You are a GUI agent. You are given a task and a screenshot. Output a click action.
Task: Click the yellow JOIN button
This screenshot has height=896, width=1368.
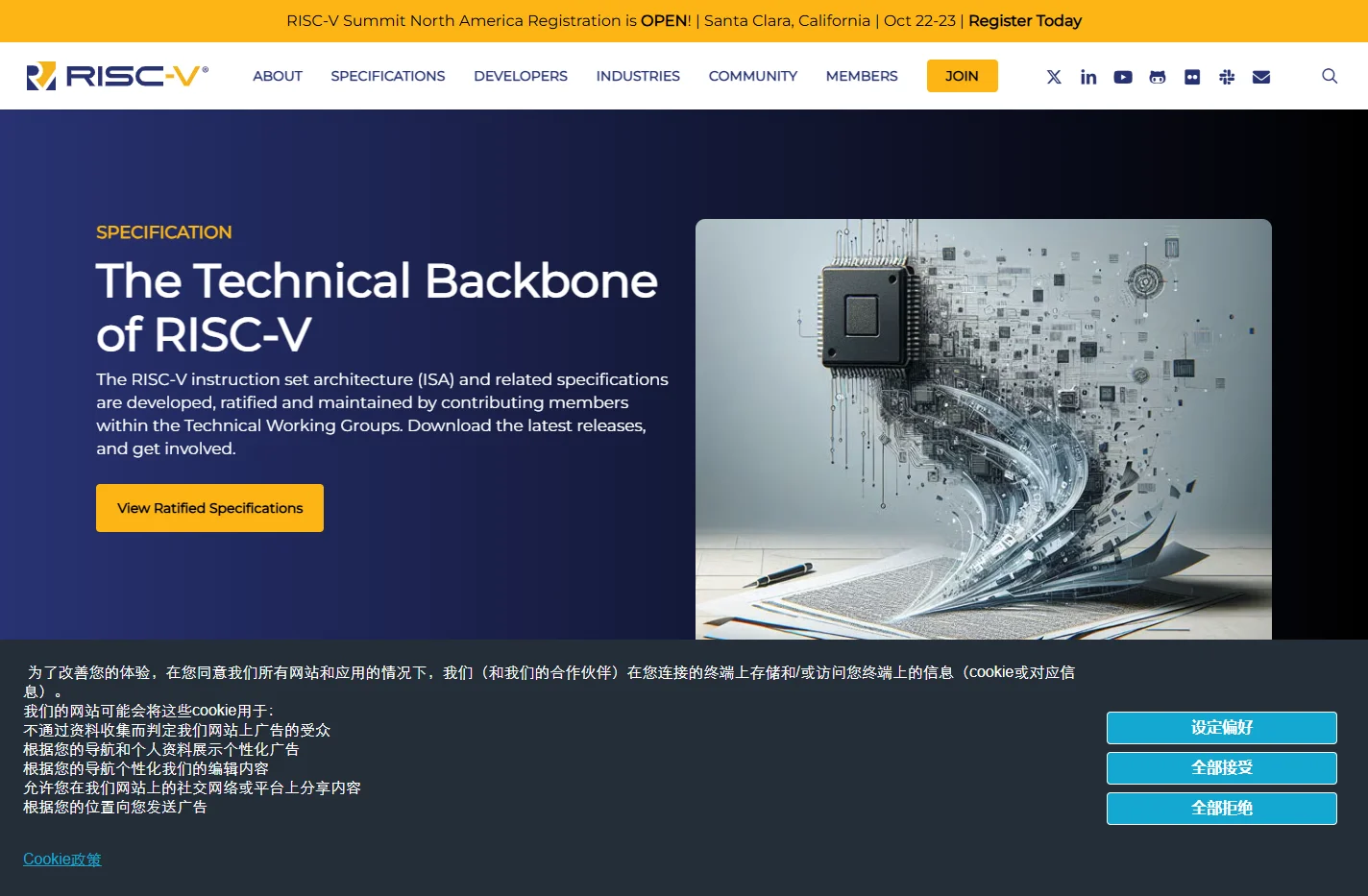click(962, 76)
